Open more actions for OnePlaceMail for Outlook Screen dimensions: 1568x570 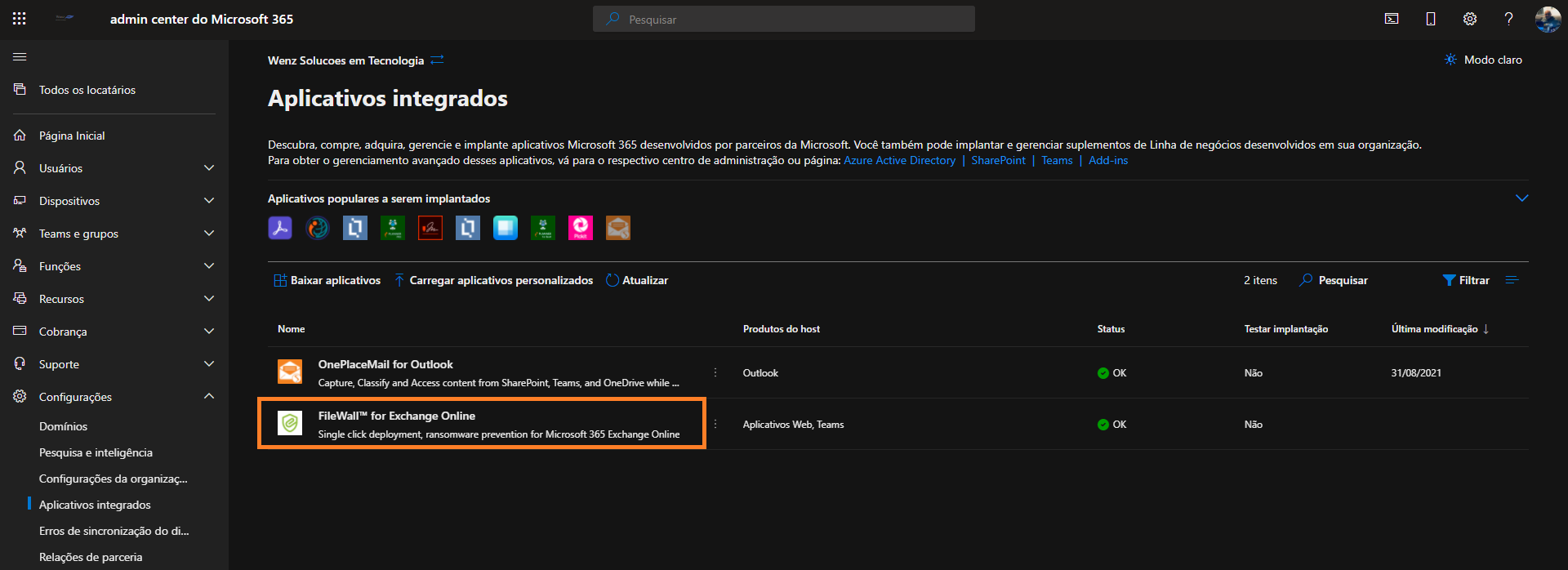coord(715,372)
